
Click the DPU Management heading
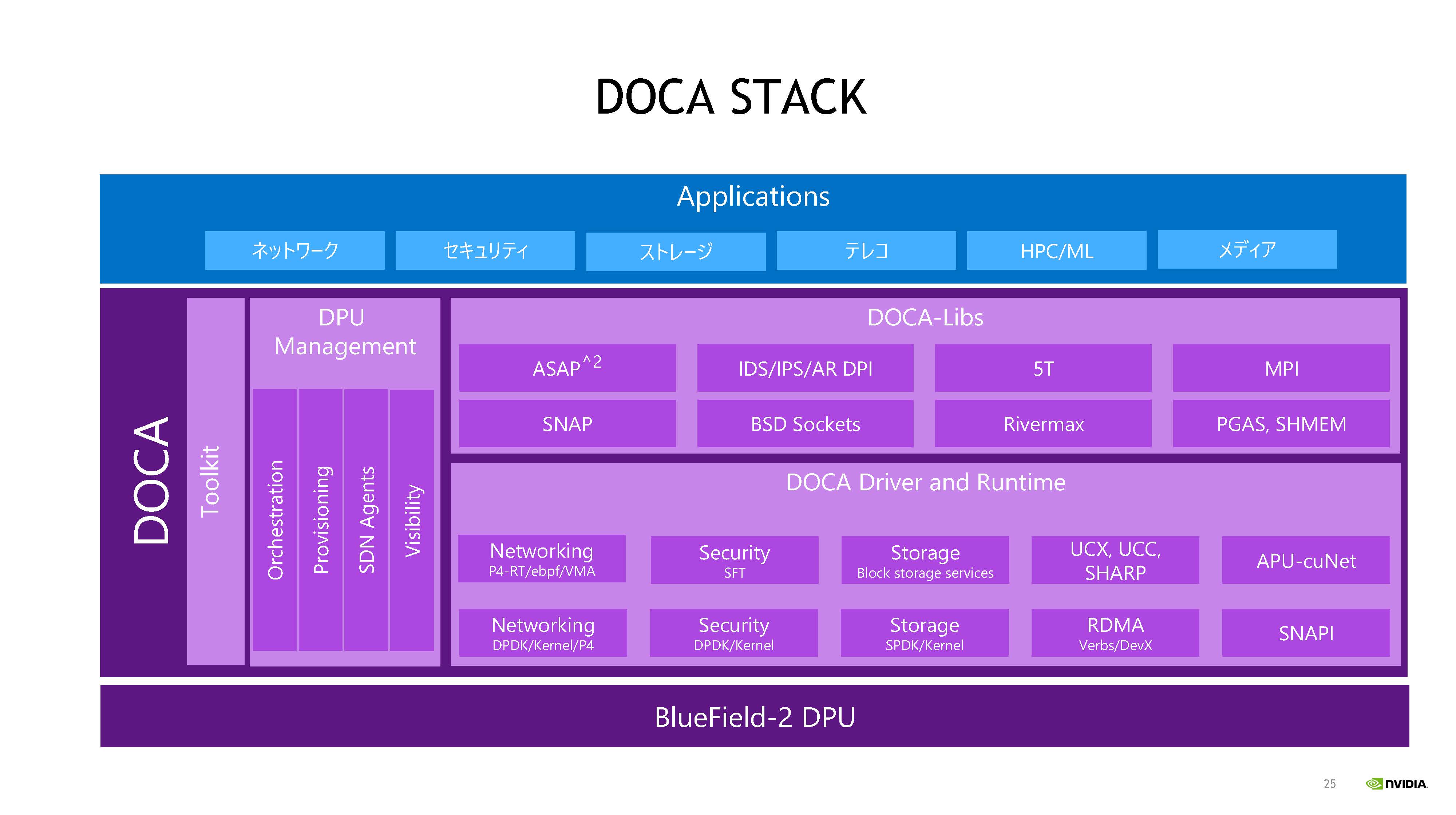(x=345, y=332)
